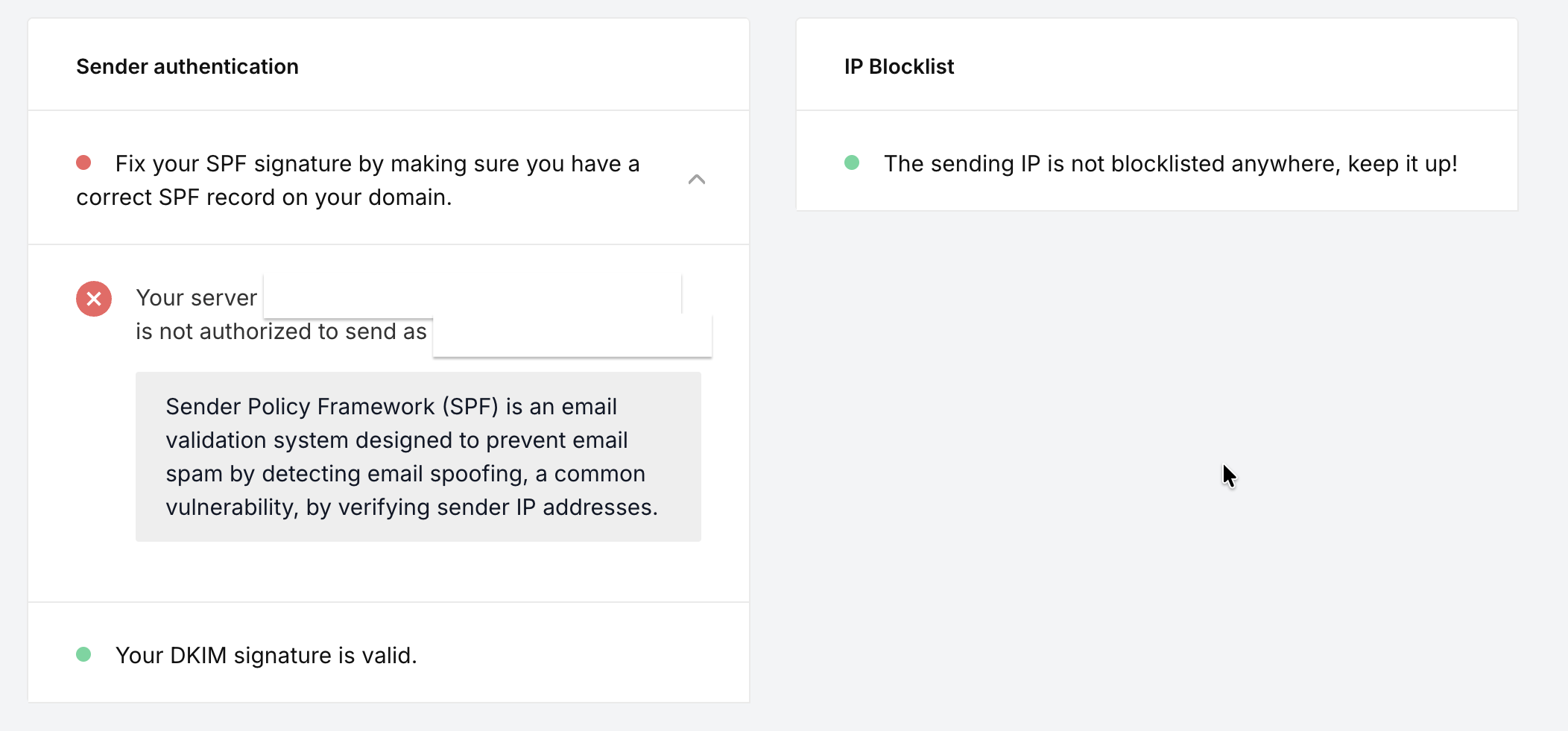
Task: Click "is not authorized to send as" text
Action: pyautogui.click(x=281, y=332)
